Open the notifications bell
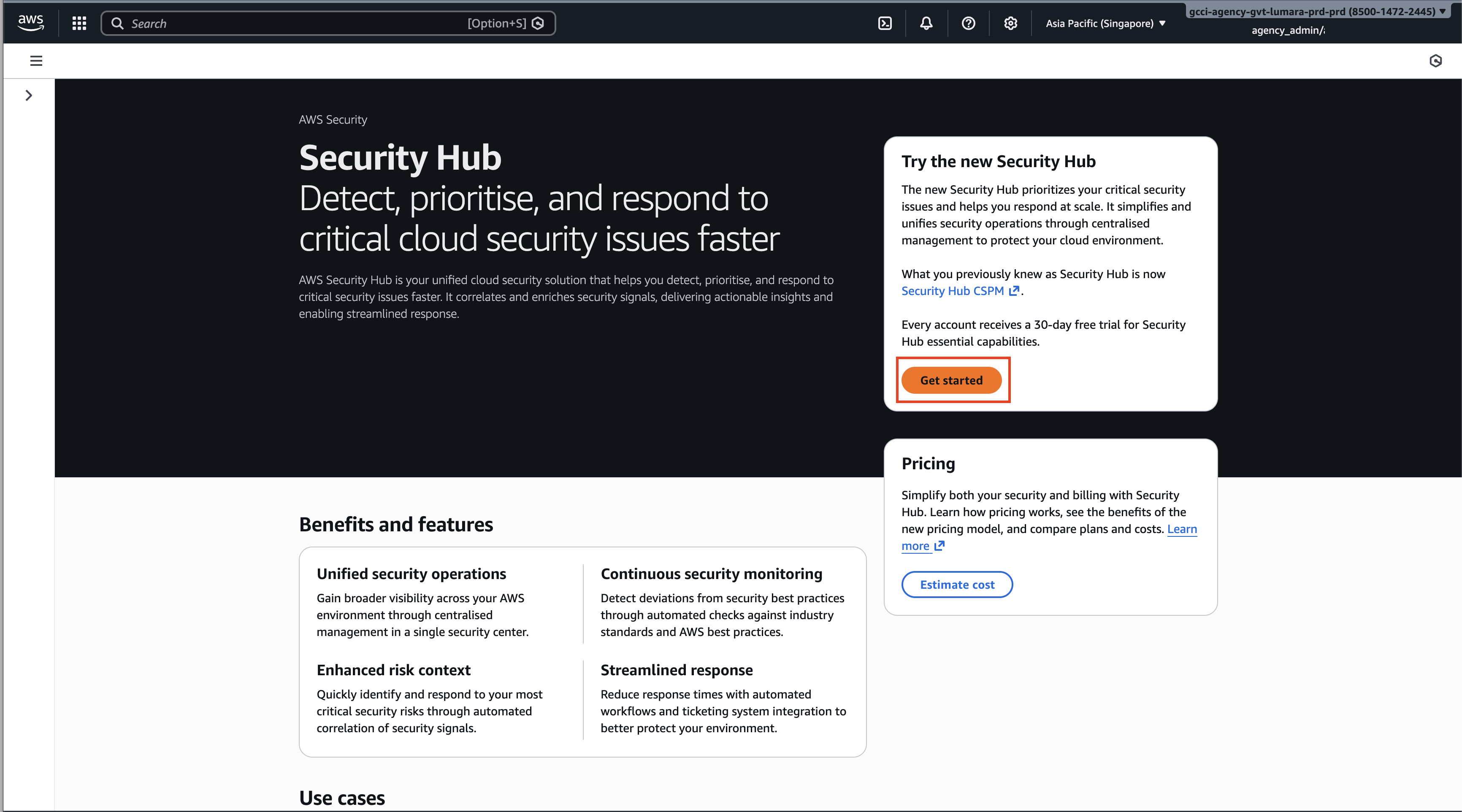The width and height of the screenshot is (1462, 812). 926,23
